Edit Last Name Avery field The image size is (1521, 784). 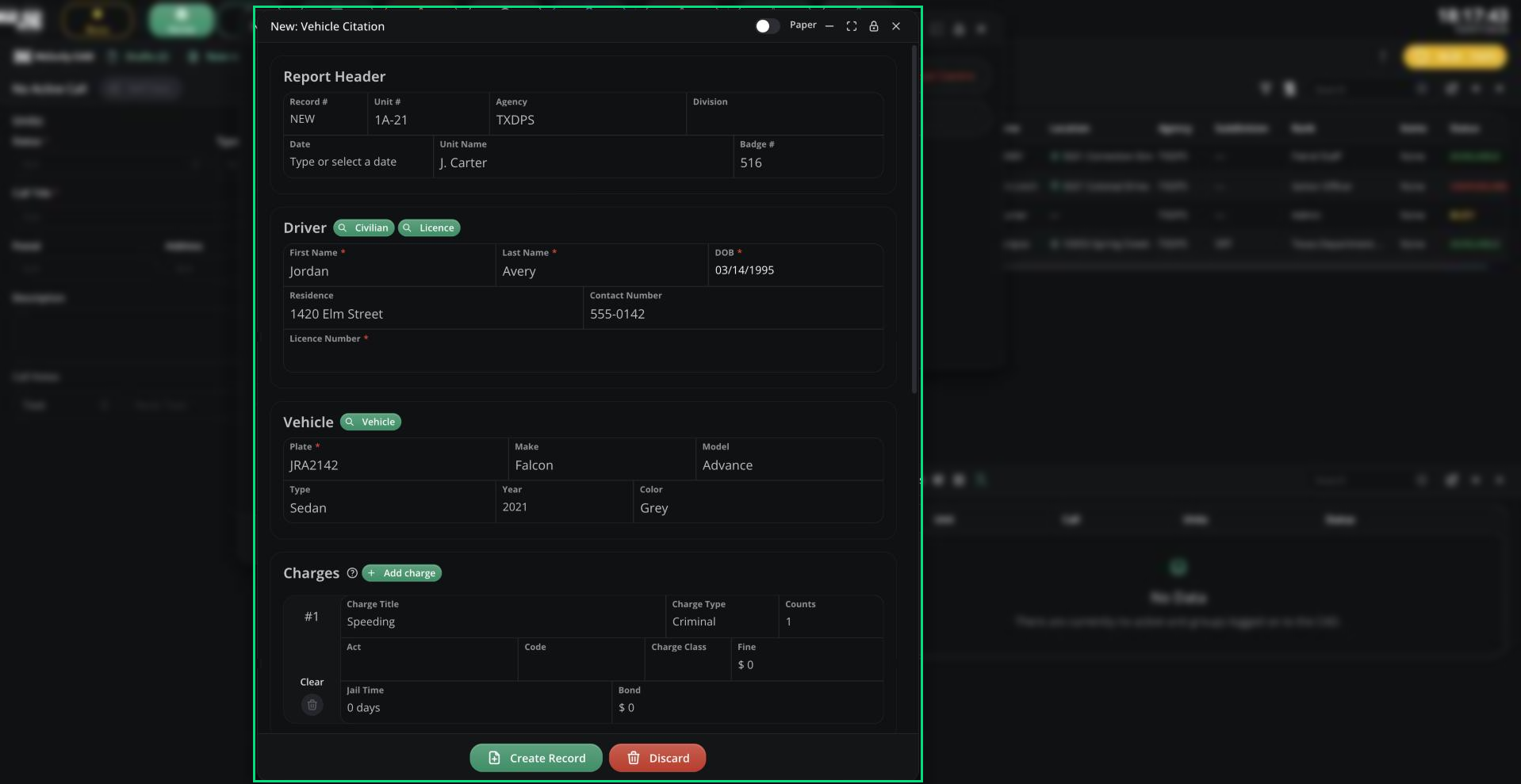tap(602, 265)
